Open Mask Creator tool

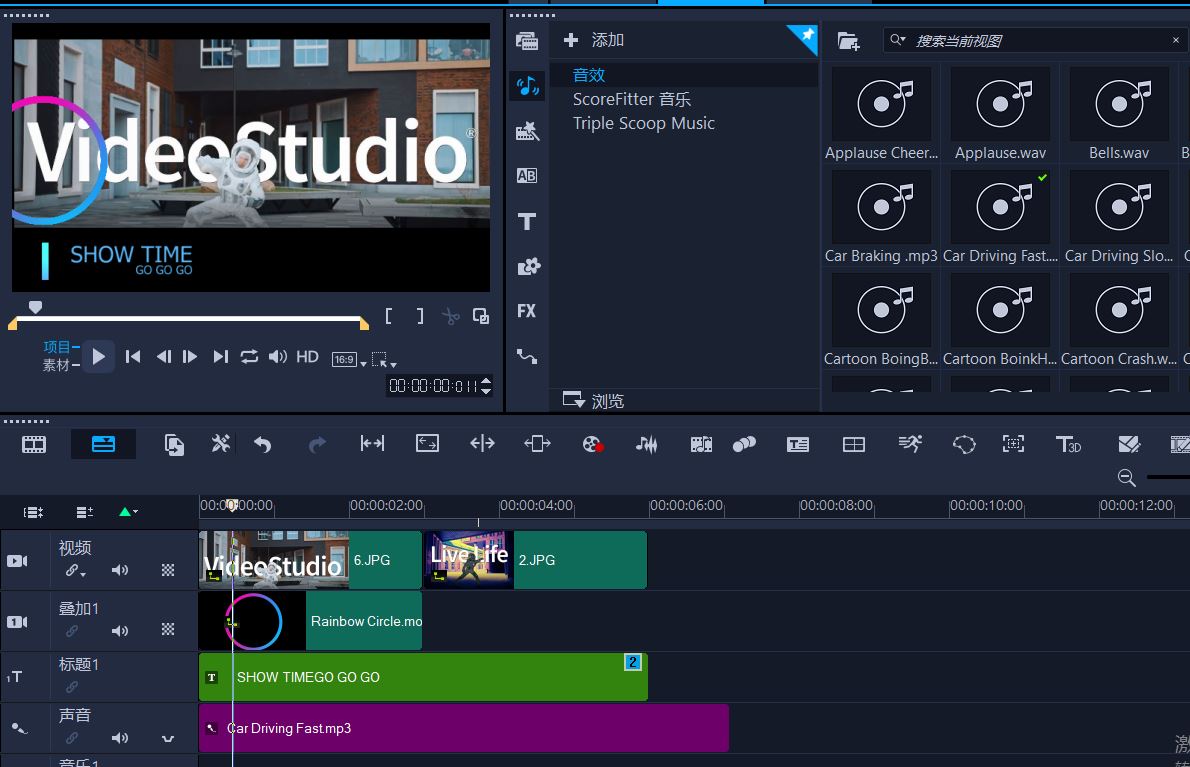pyautogui.click(x=964, y=445)
